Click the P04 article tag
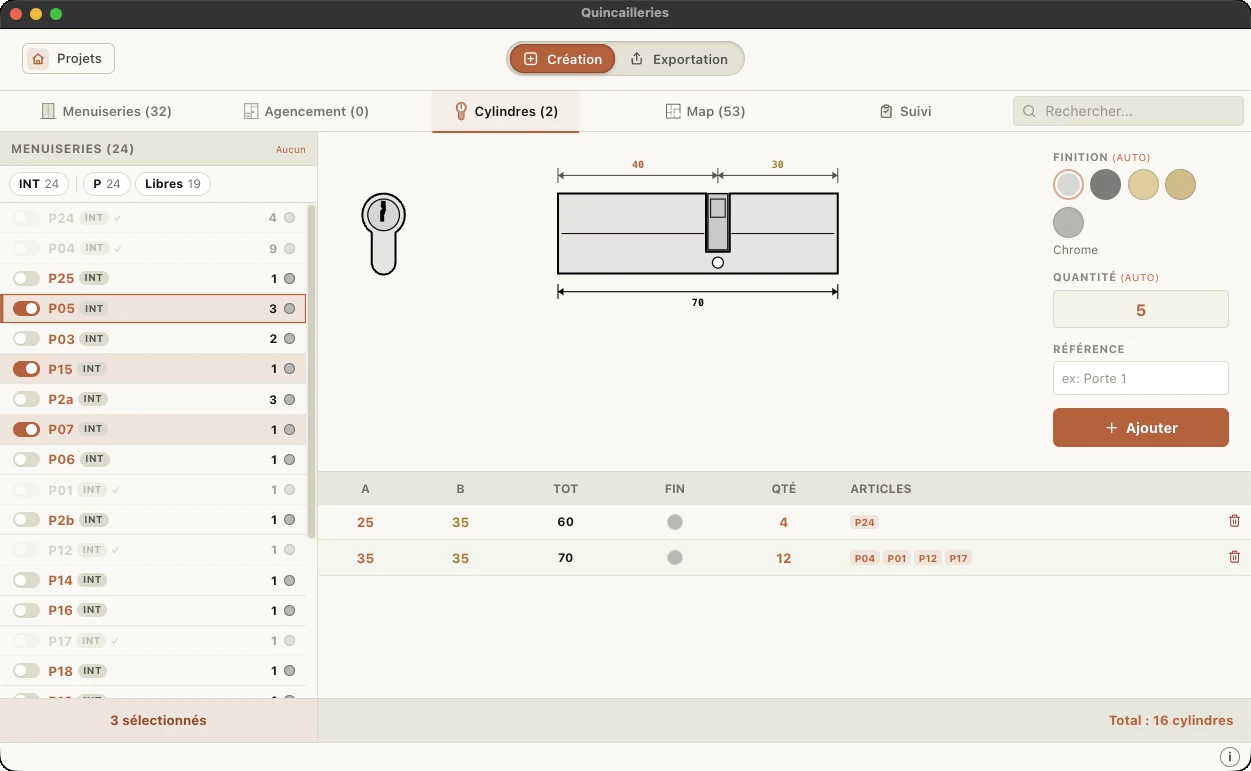1251x771 pixels. point(865,558)
